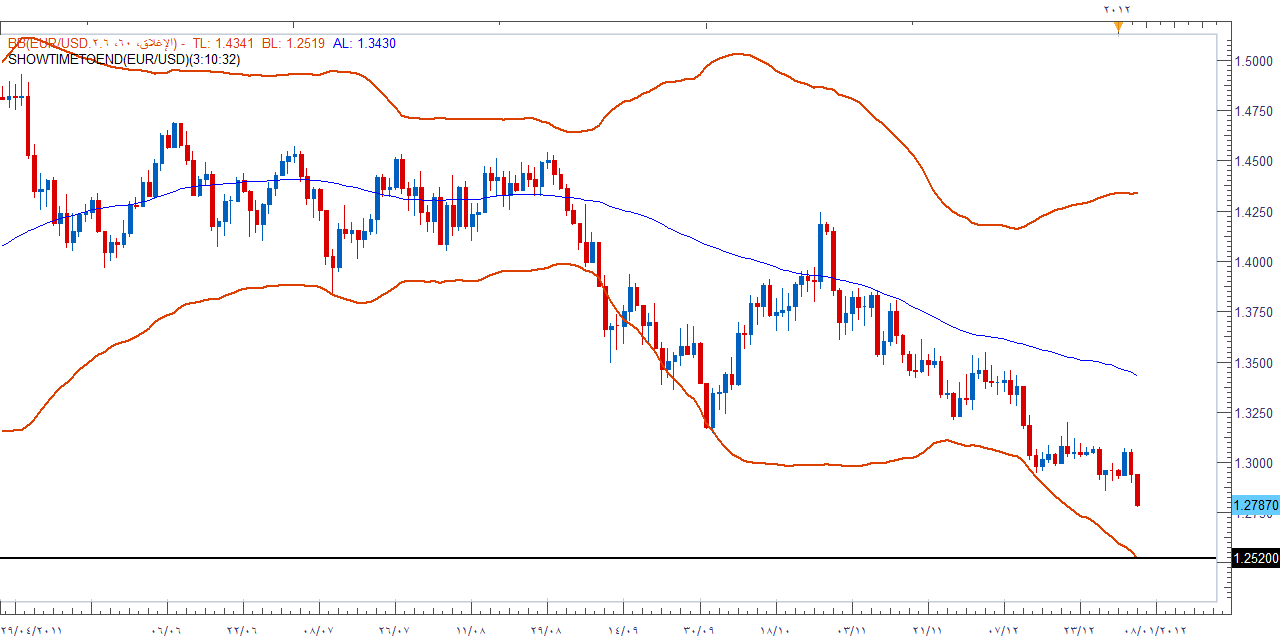The image size is (1288, 643).
Task: Click the orange 2012 year marker triangle
Action: (1118, 27)
